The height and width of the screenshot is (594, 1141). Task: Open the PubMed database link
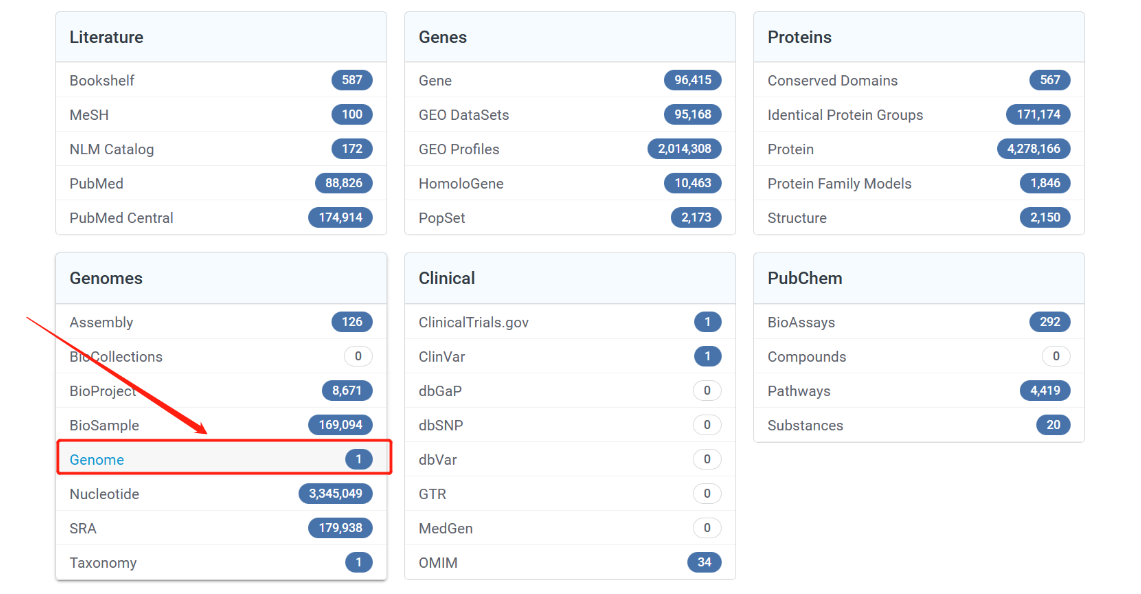97,184
